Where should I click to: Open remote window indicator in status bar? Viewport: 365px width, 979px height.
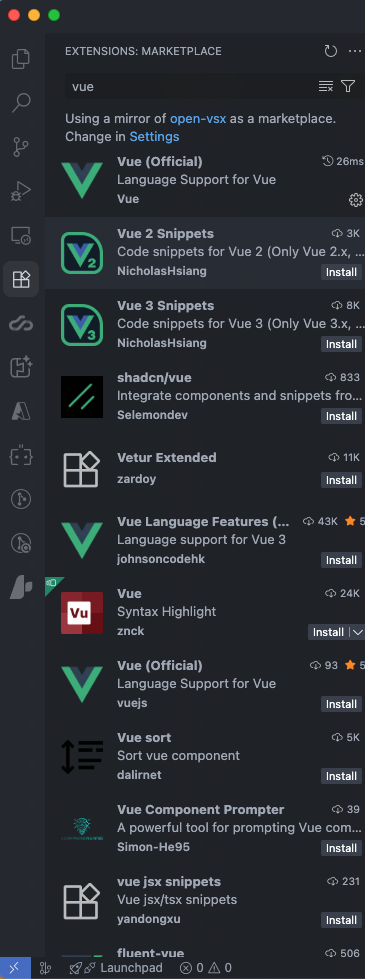click(14, 968)
